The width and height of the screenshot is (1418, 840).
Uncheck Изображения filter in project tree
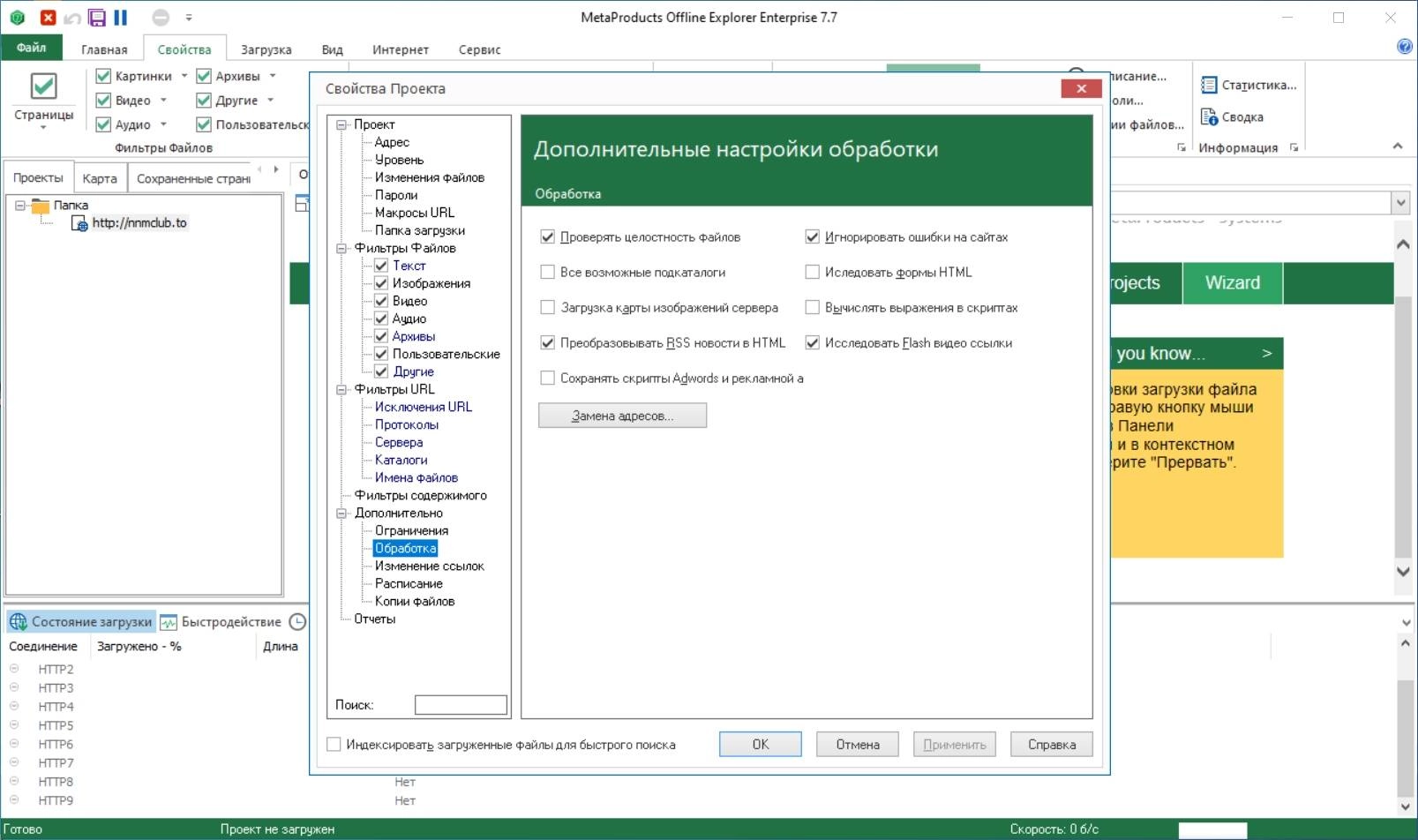coord(381,283)
